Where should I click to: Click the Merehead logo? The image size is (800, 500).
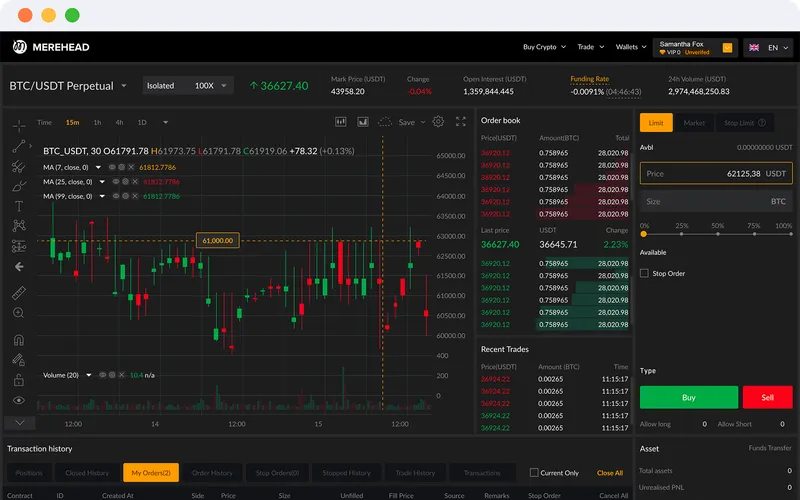51,47
